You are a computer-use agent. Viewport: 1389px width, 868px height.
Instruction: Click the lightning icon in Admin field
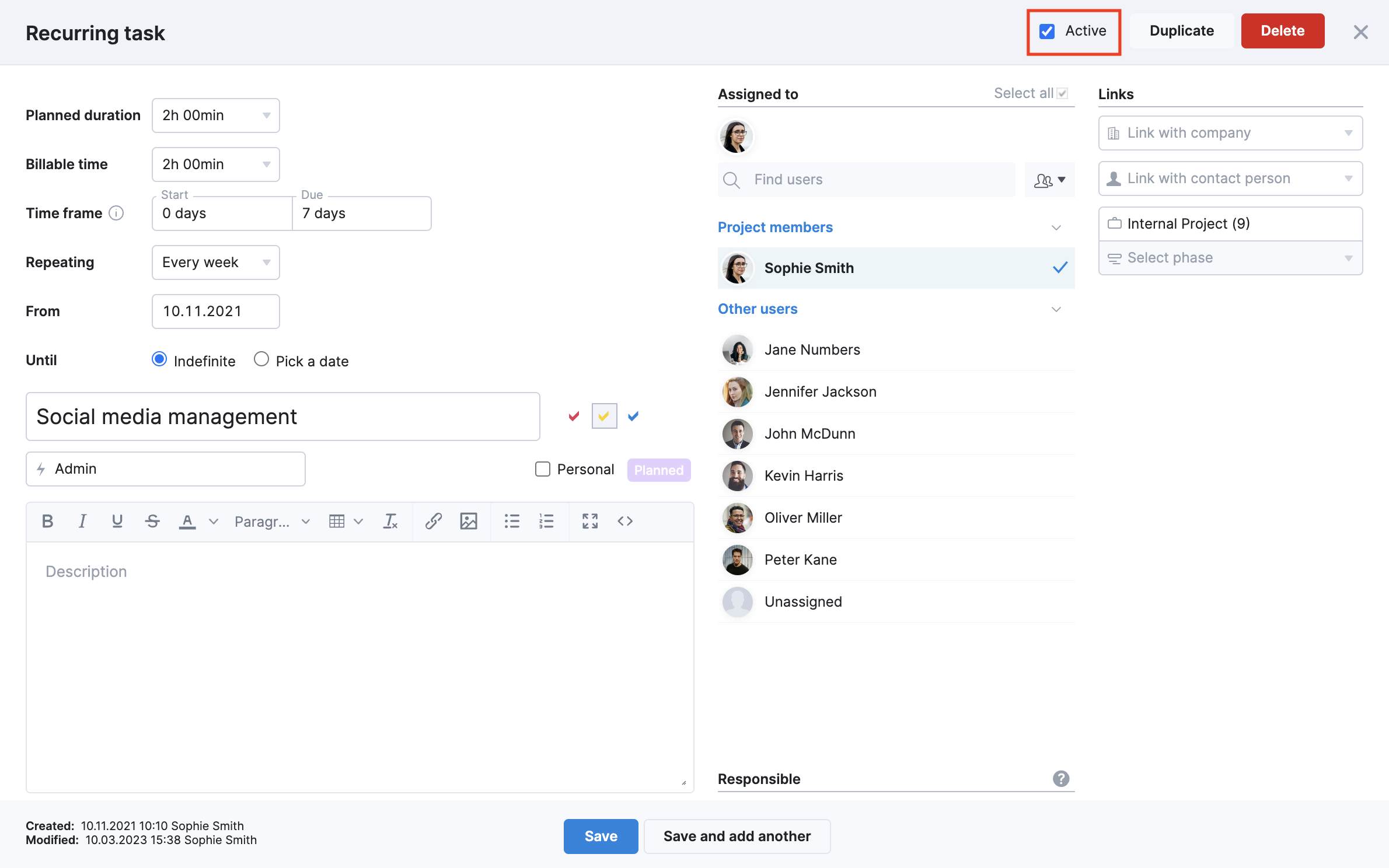point(41,469)
